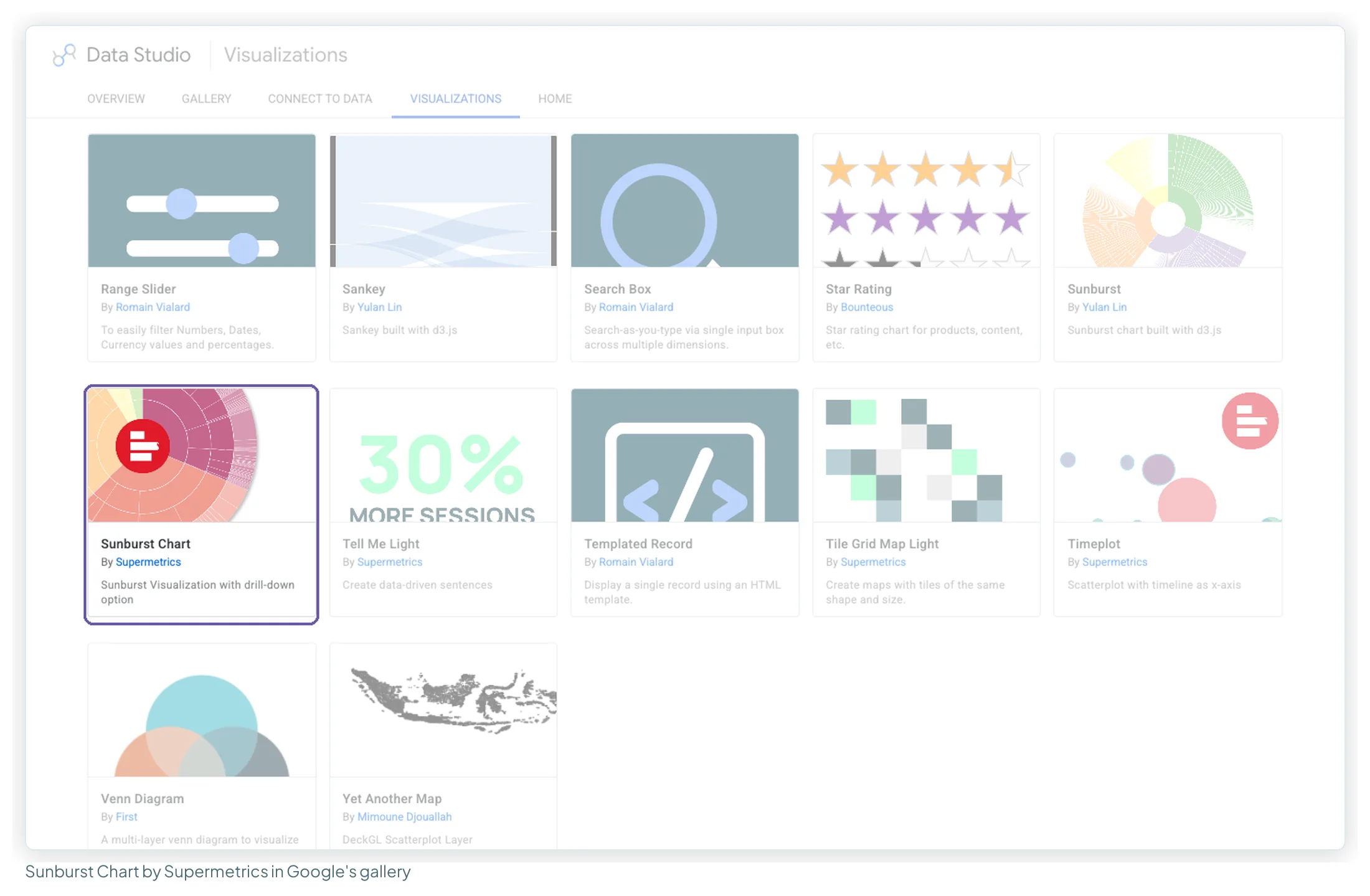Click the Yulan Lin link under Sankey

point(379,307)
